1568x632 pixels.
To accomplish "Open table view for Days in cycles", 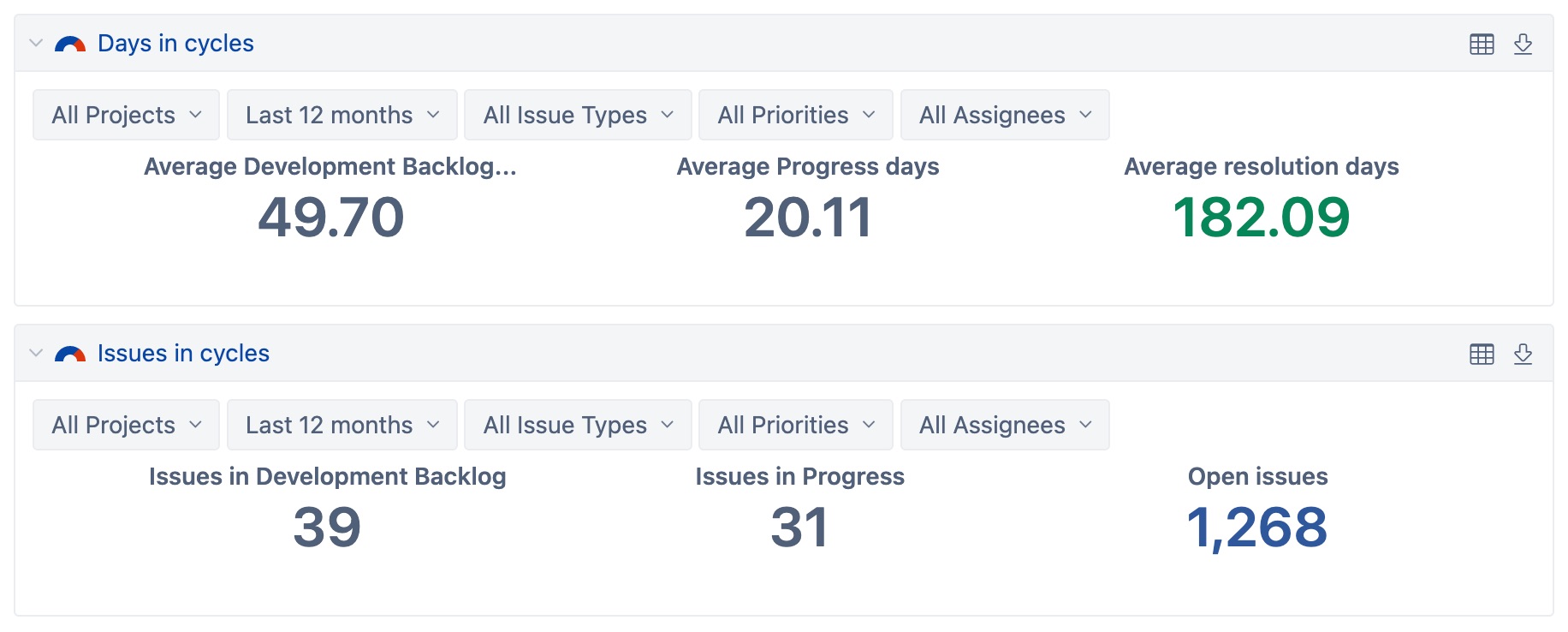I will tap(1482, 45).
